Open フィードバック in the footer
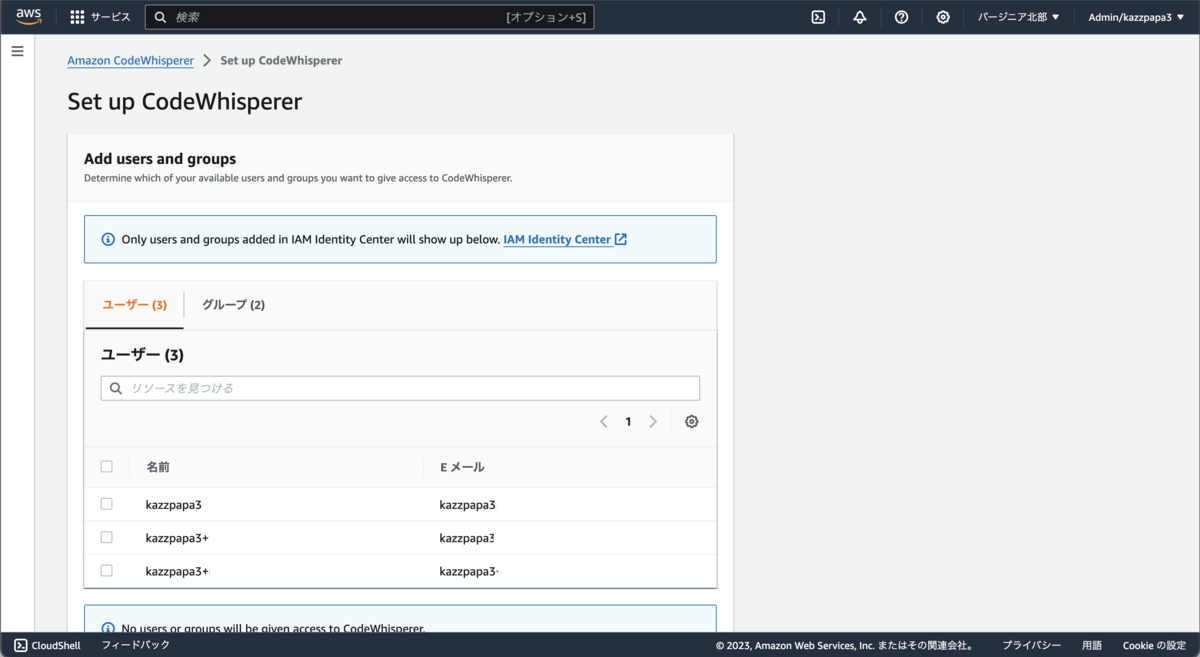The width and height of the screenshot is (1200, 657). coord(135,646)
